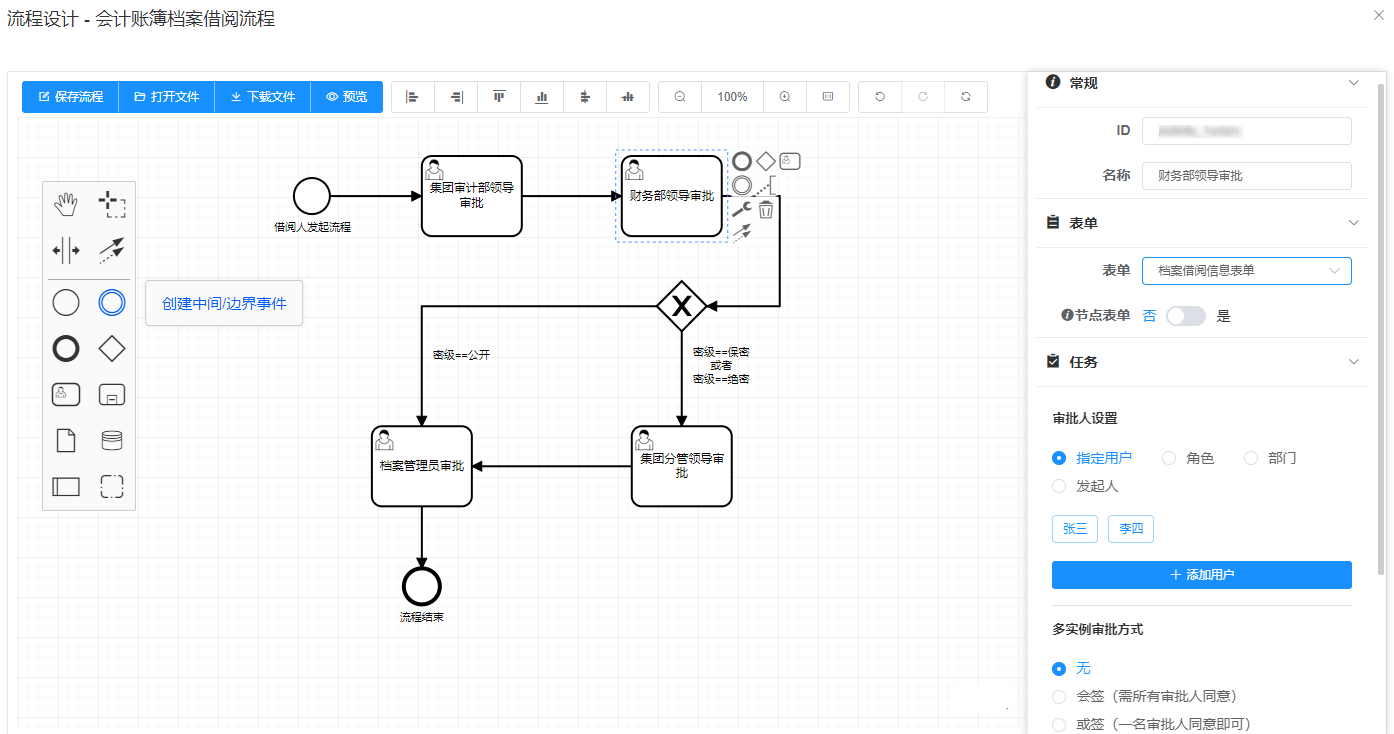Toggle the 节点表单 switch
The width and height of the screenshot is (1394, 734).
[x=1186, y=316]
